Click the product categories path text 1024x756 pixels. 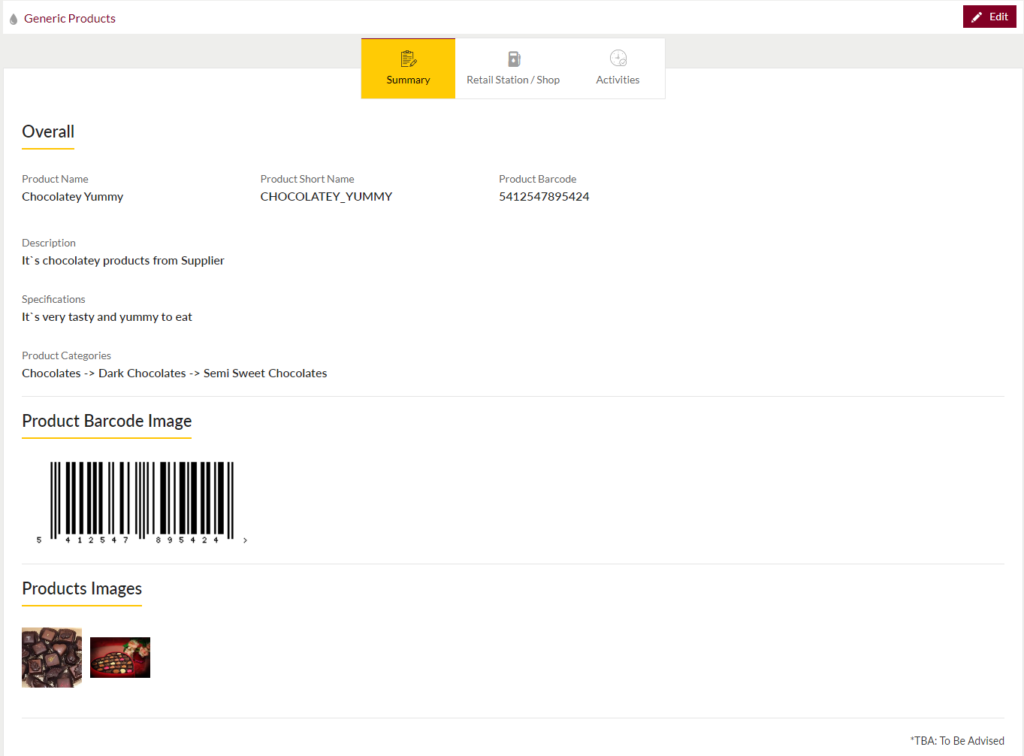tap(174, 373)
